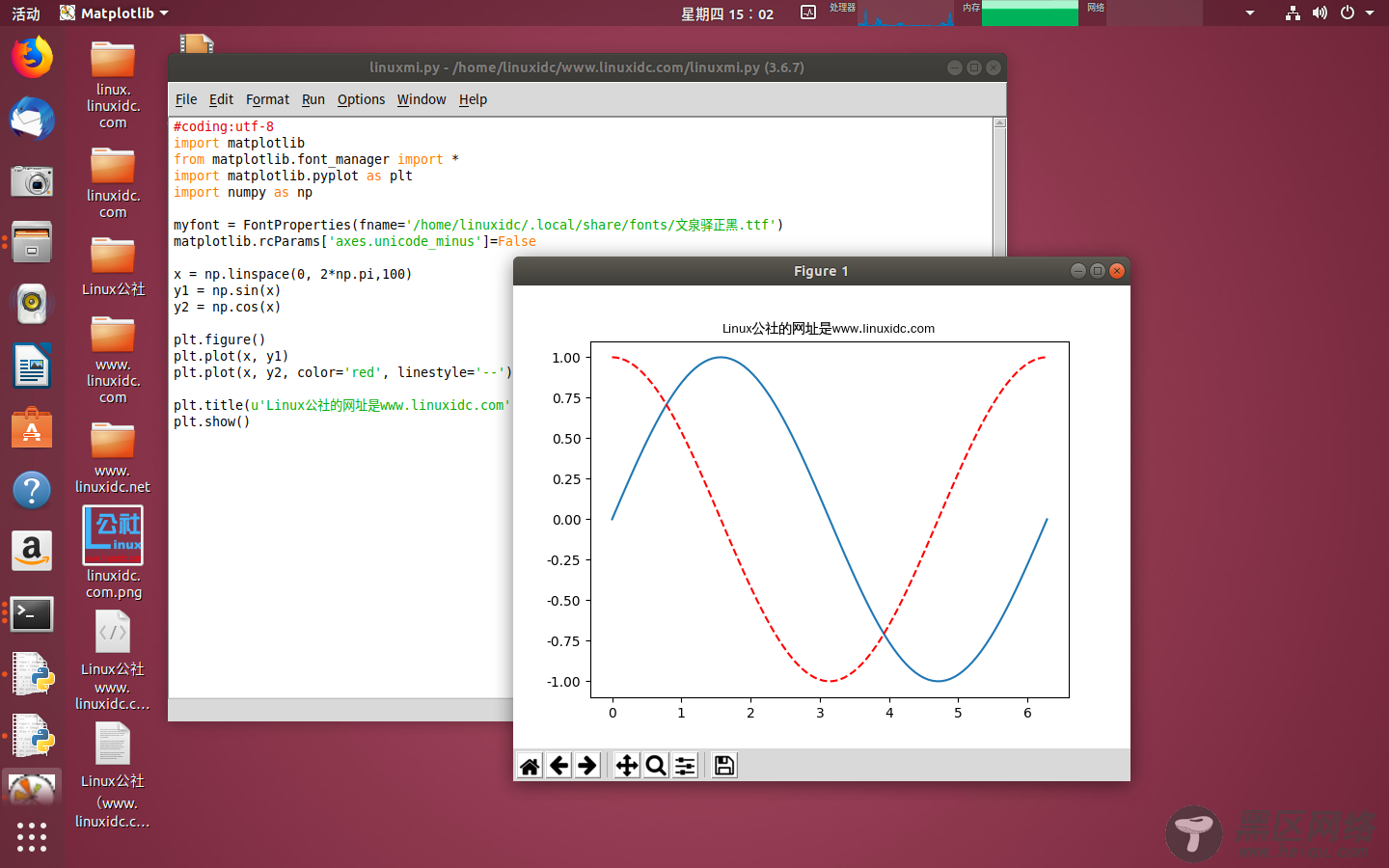
Task: Open the power icon in top bar
Action: 1348,13
